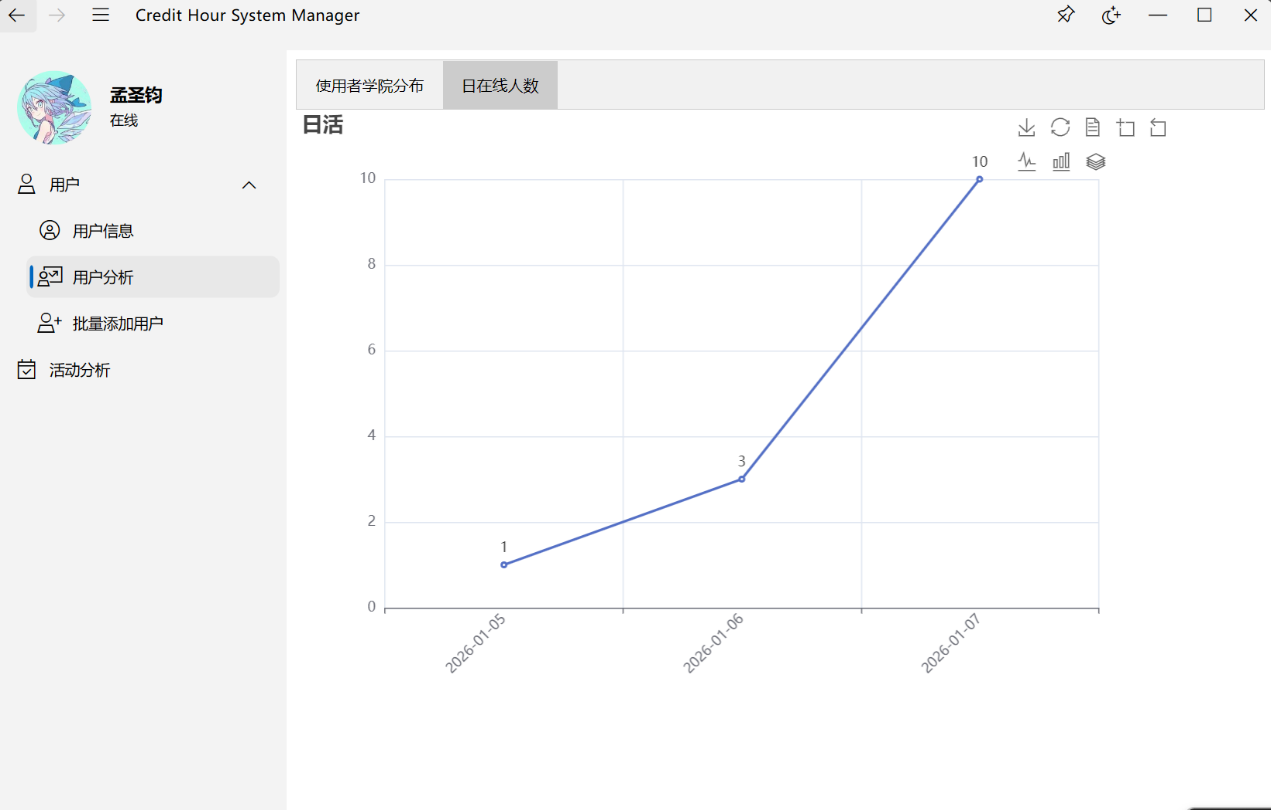Switch to the 使用者学院分布 tab
The height and width of the screenshot is (810, 1271).
[x=370, y=86]
